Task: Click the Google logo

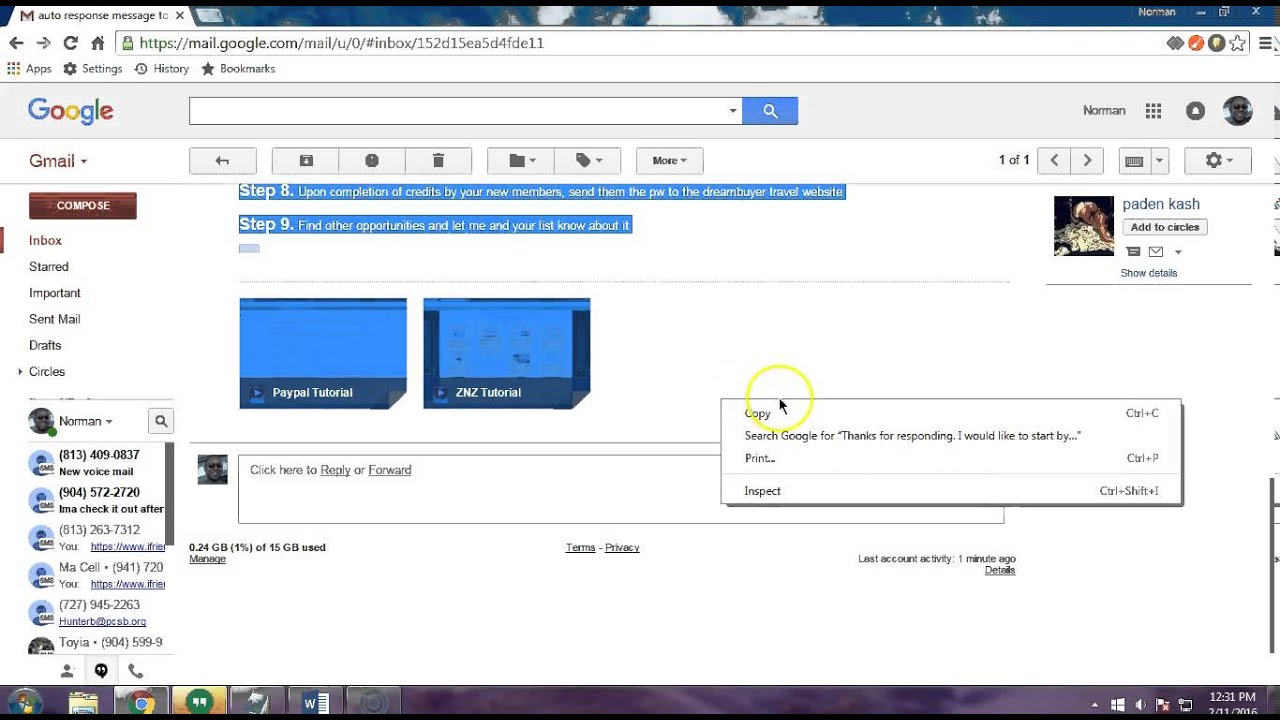Action: 70,111
